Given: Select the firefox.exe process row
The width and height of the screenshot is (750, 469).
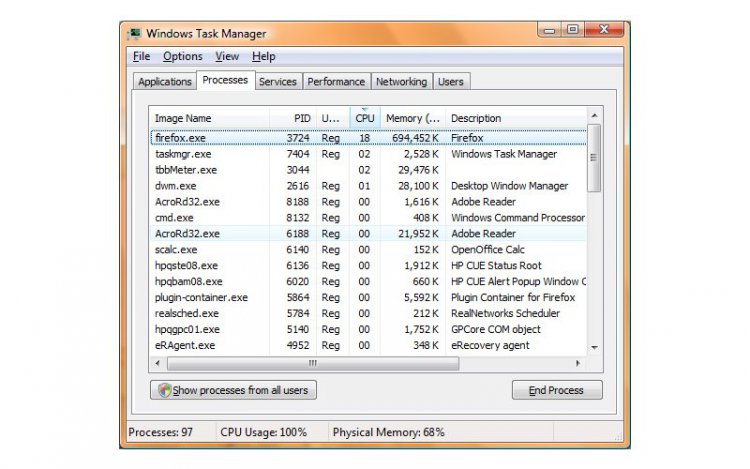Looking at the screenshot, I should coord(183,138).
